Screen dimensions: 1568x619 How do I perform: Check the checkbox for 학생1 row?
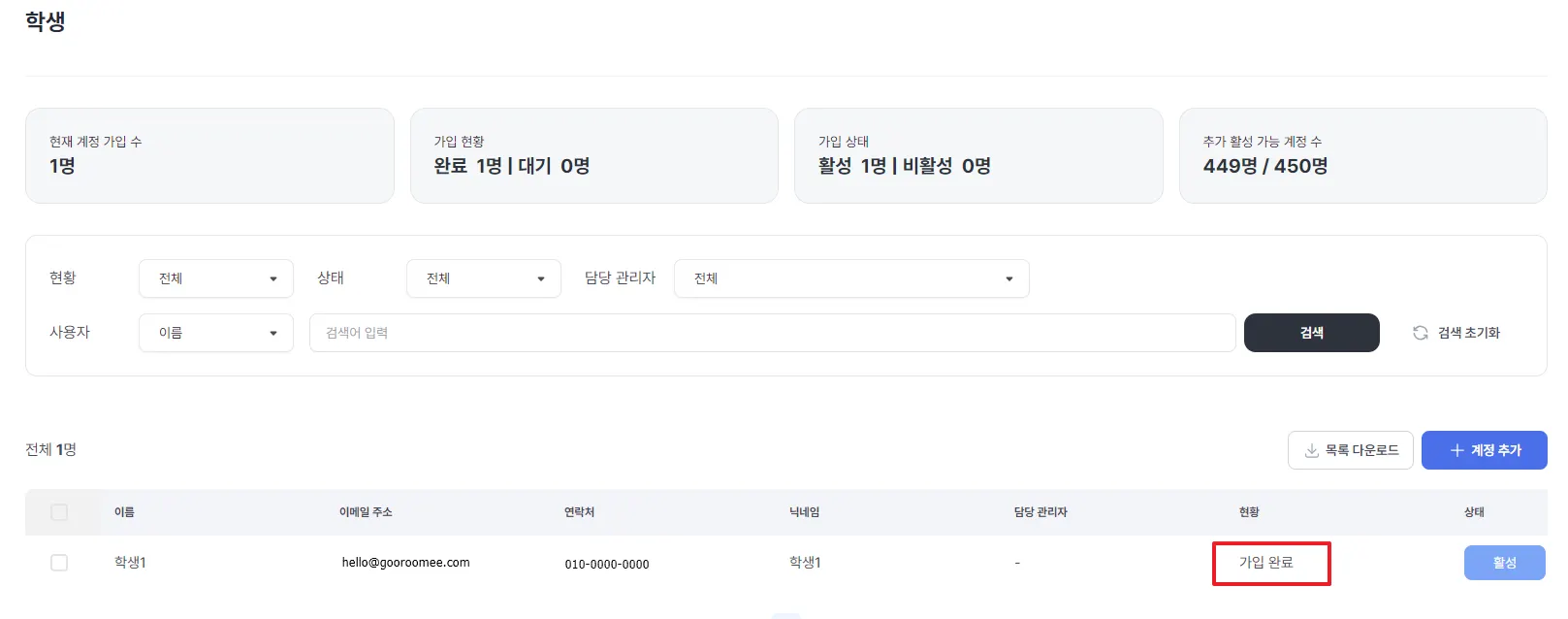[59, 563]
